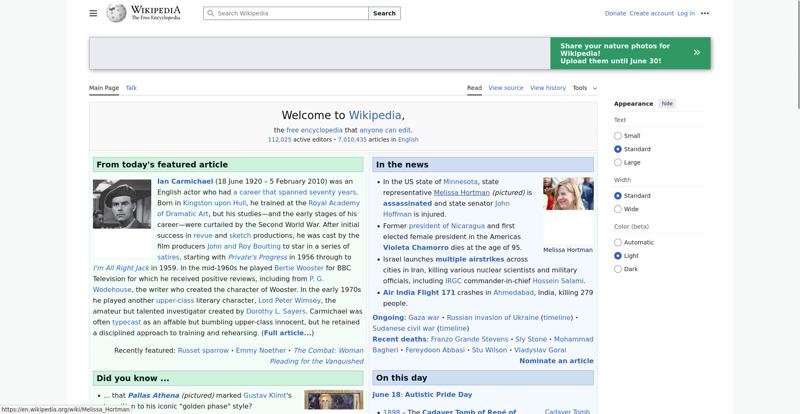800x414 pixels.
Task: Focus the Search Wikipedia field
Action: click(286, 13)
